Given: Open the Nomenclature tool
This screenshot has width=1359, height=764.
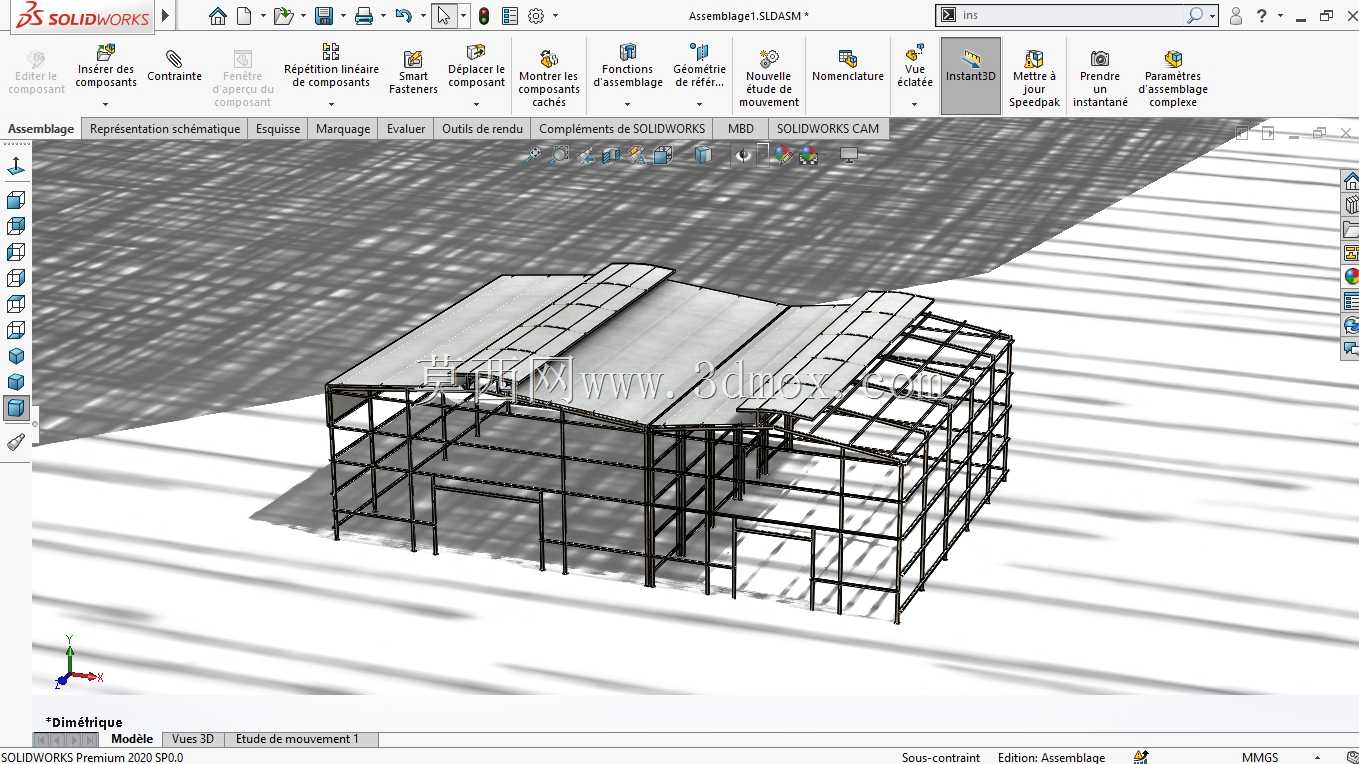Looking at the screenshot, I should (x=848, y=65).
